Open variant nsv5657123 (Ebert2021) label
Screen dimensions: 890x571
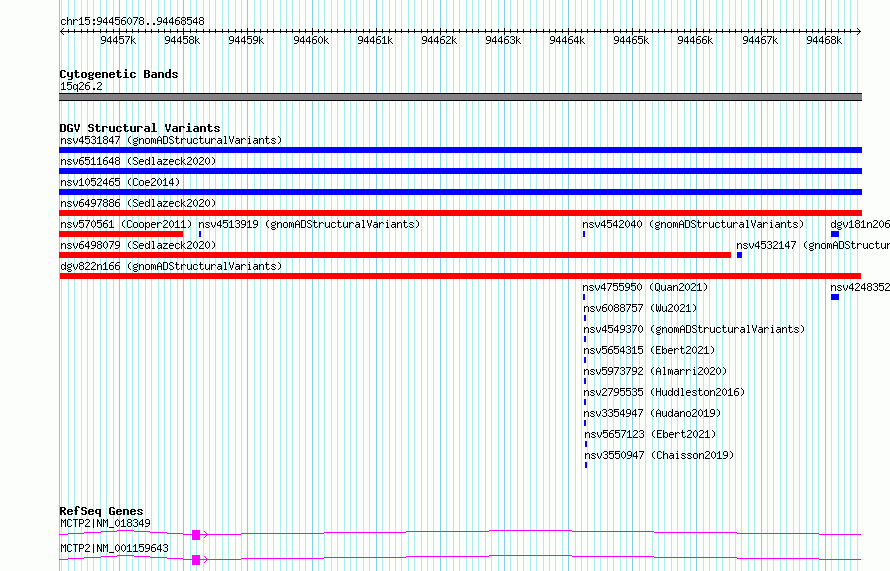click(x=650, y=434)
